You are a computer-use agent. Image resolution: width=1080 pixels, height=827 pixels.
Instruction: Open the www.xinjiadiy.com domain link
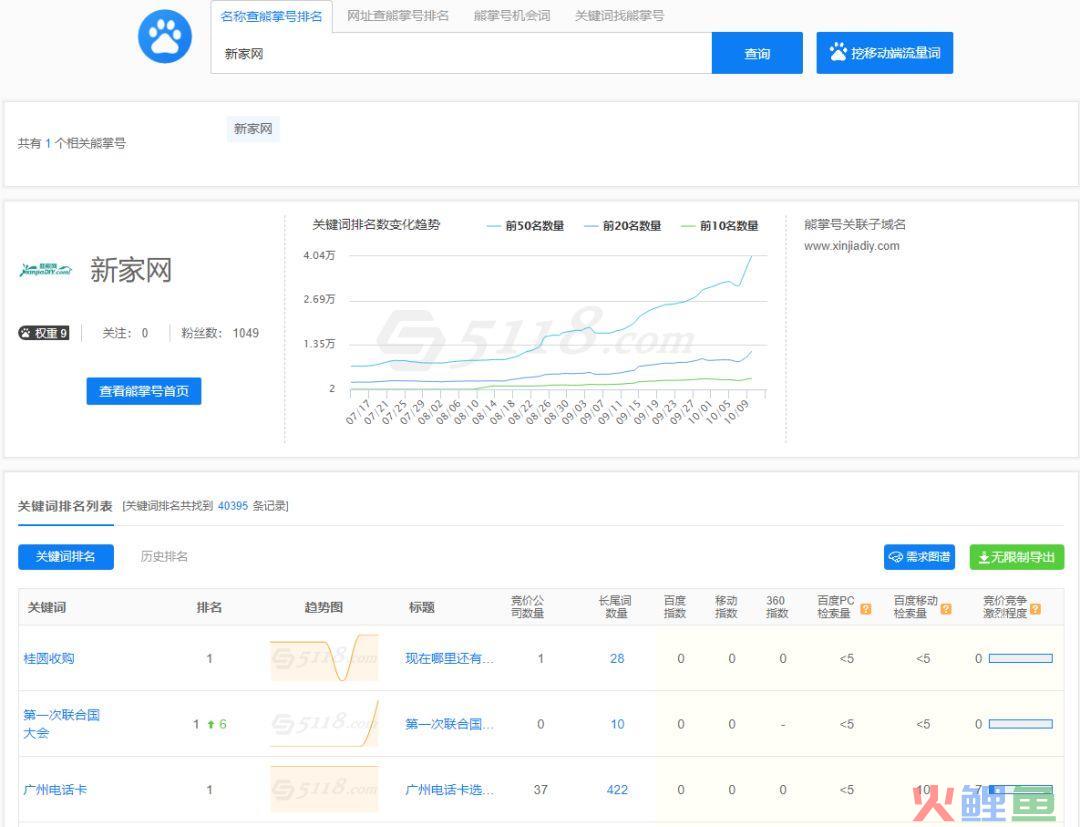click(x=851, y=246)
